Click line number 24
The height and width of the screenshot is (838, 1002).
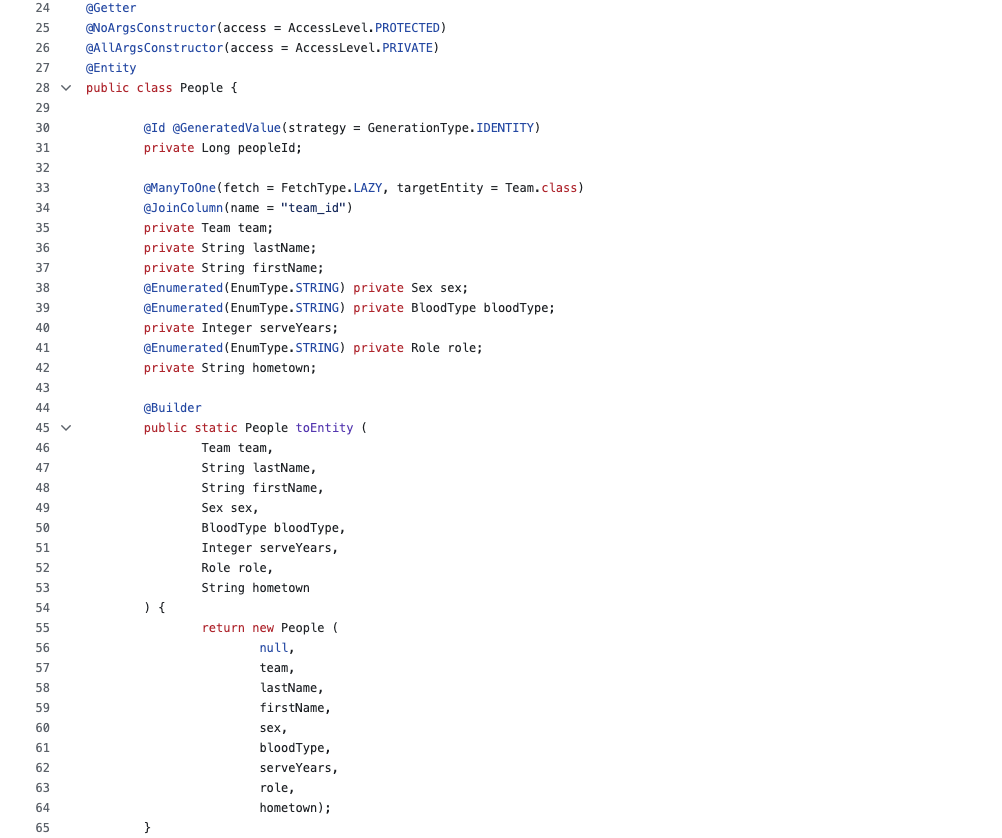pyautogui.click(x=42, y=8)
